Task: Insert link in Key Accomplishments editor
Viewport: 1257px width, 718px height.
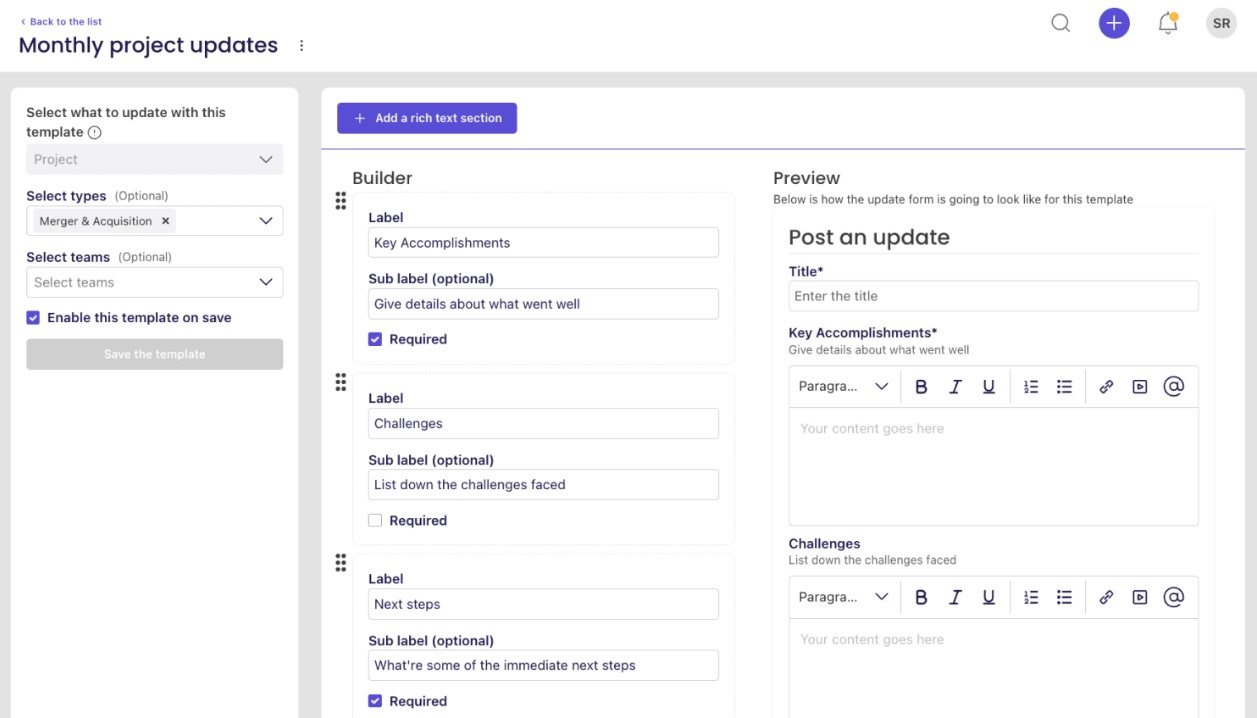Action: [1106, 387]
